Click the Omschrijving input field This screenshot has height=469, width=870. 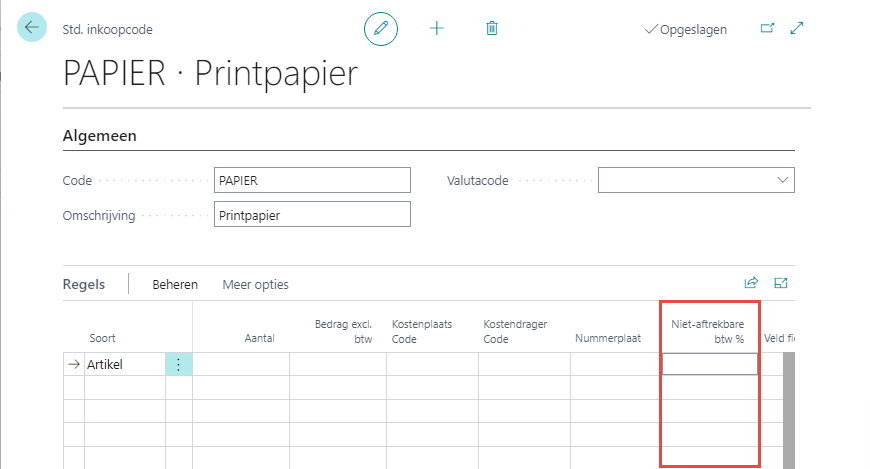click(312, 214)
